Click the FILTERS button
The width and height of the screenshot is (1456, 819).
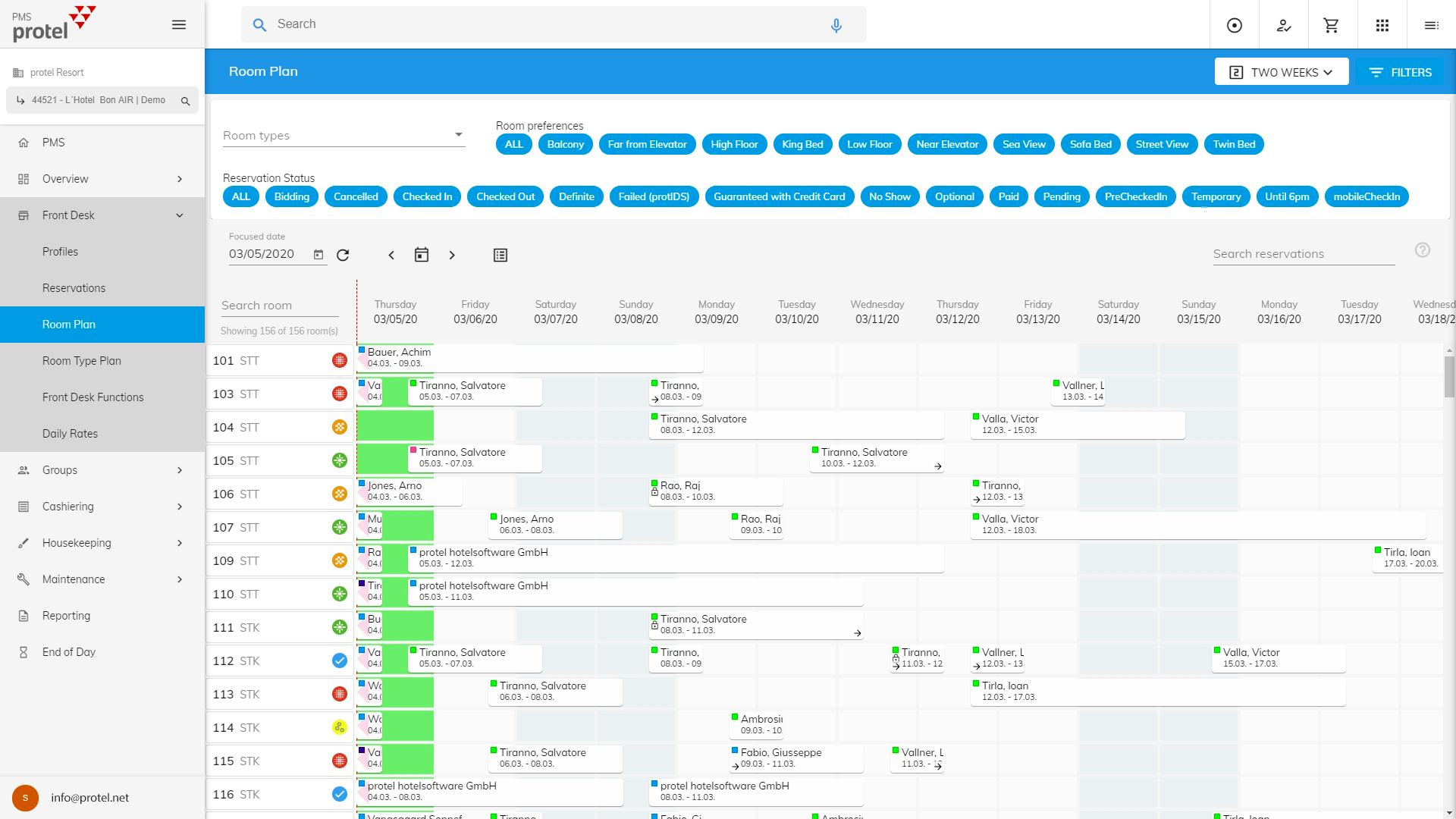click(x=1400, y=71)
